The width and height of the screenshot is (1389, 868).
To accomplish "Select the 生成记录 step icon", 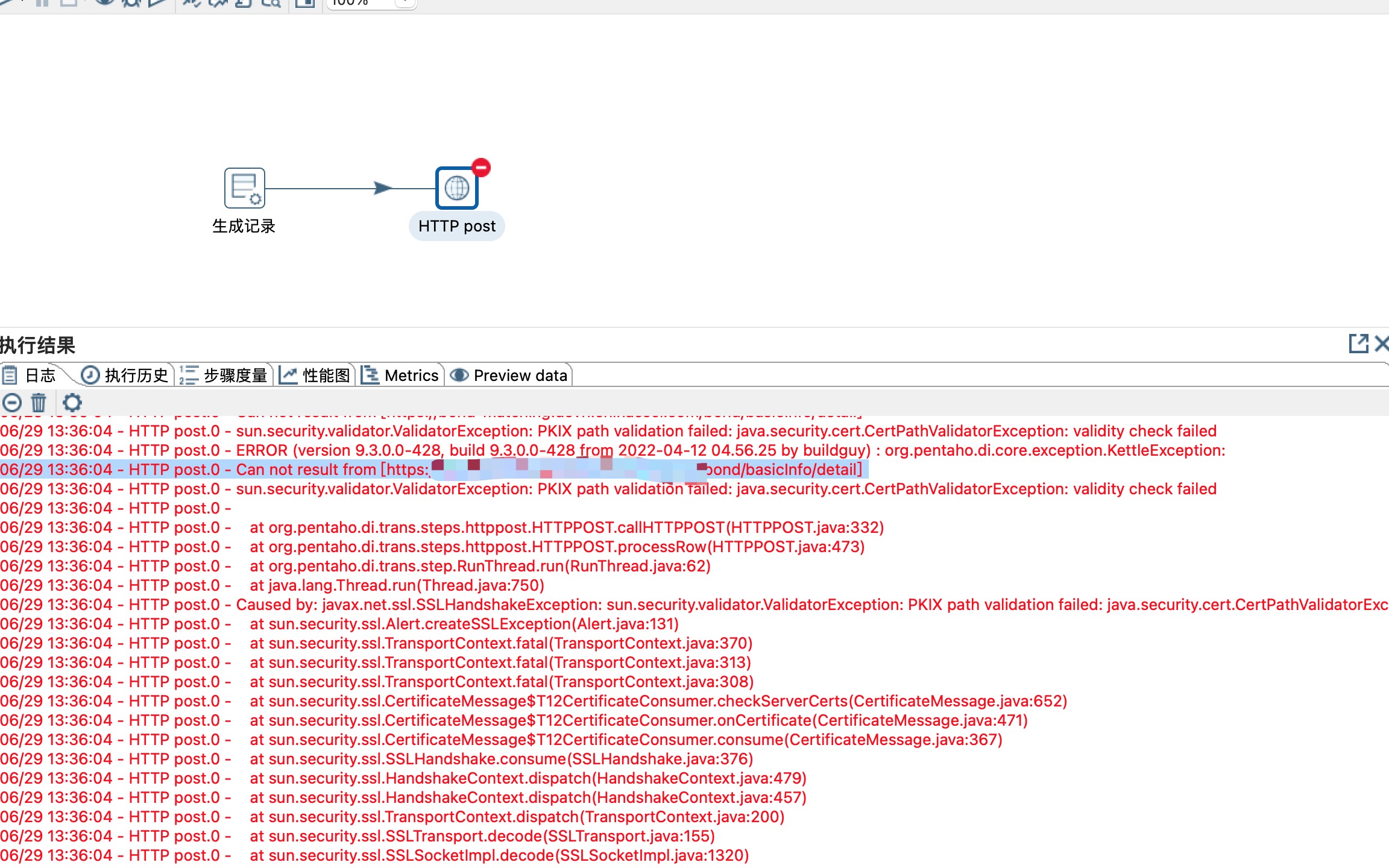I will (x=244, y=188).
